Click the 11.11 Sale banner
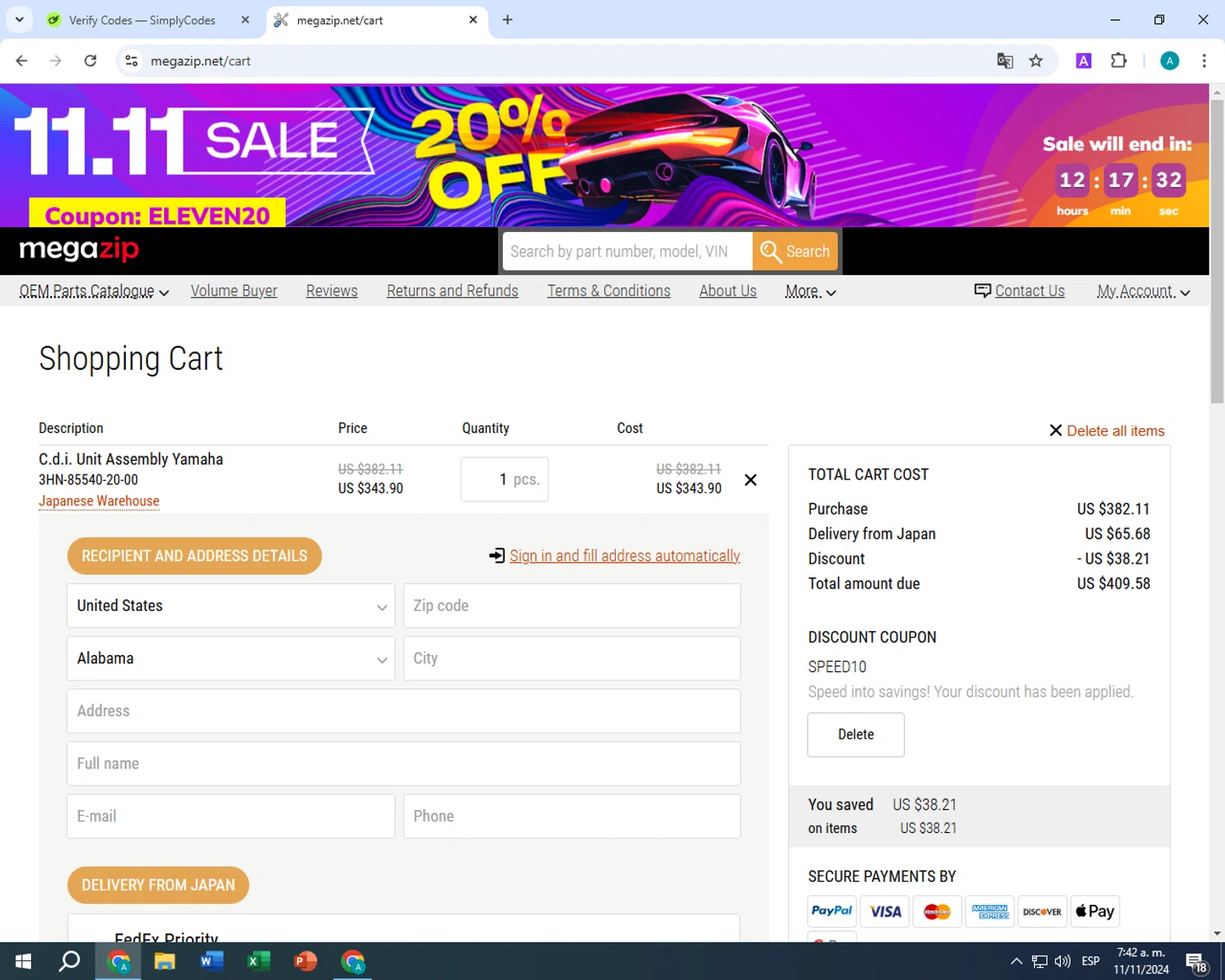Screen dimensions: 1225x980 pyautogui.click(x=604, y=155)
